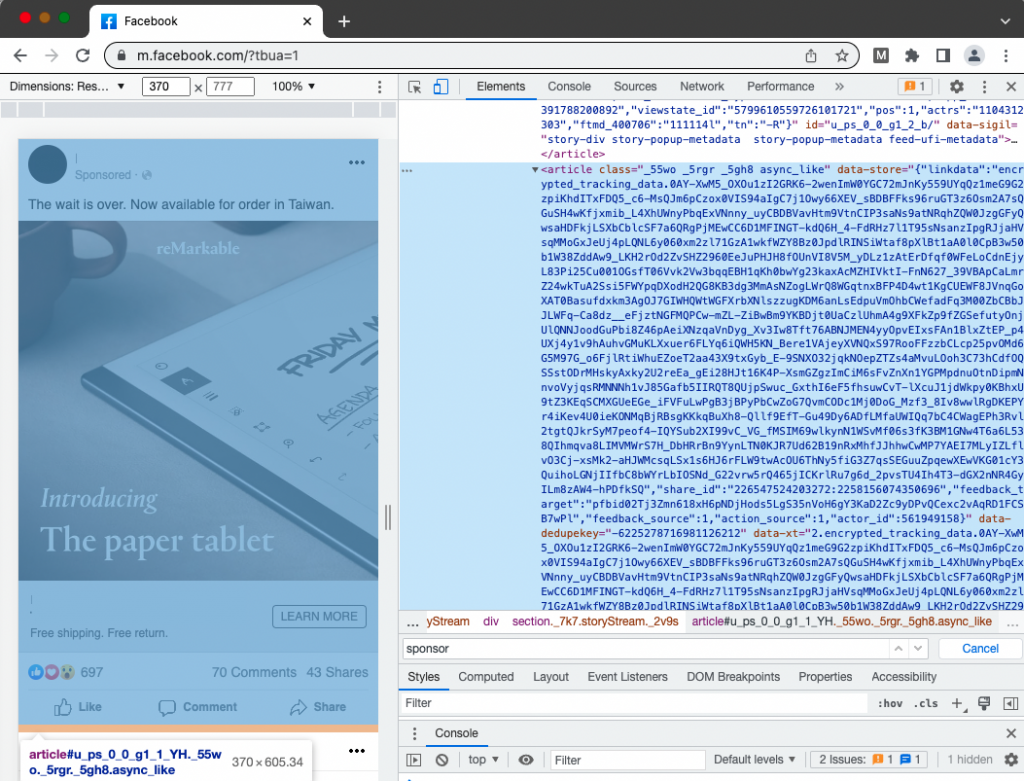Go to previous search result arrow
This screenshot has width=1024, height=781.
pos(899,648)
